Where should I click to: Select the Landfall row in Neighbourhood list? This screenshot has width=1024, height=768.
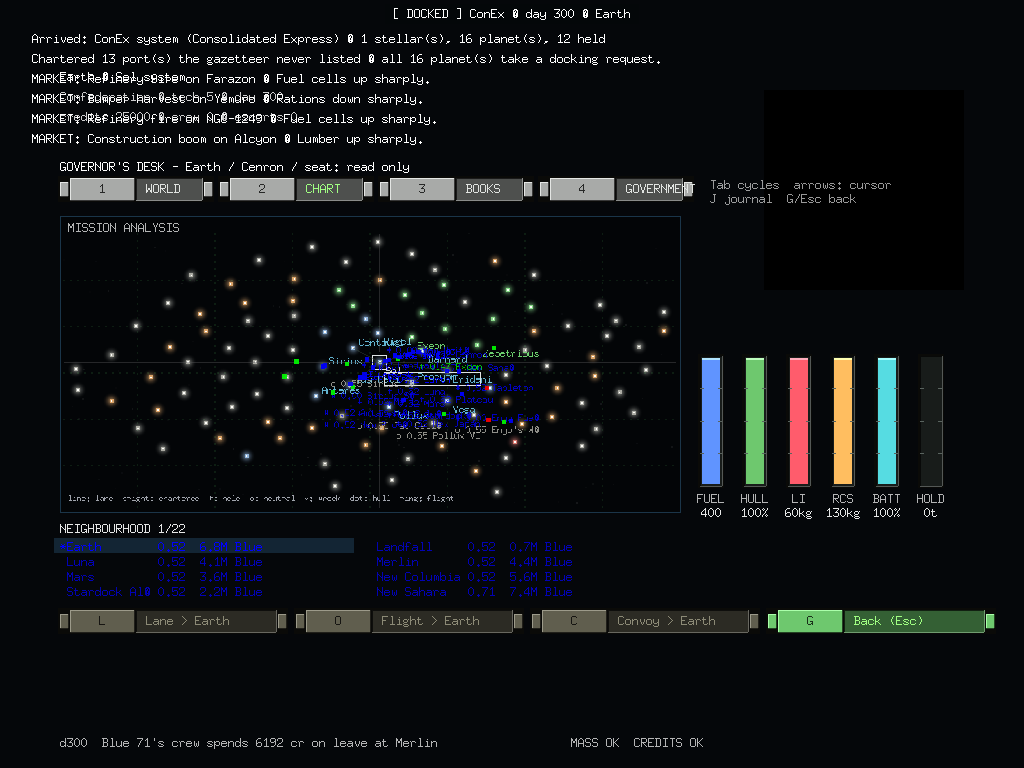coord(474,547)
